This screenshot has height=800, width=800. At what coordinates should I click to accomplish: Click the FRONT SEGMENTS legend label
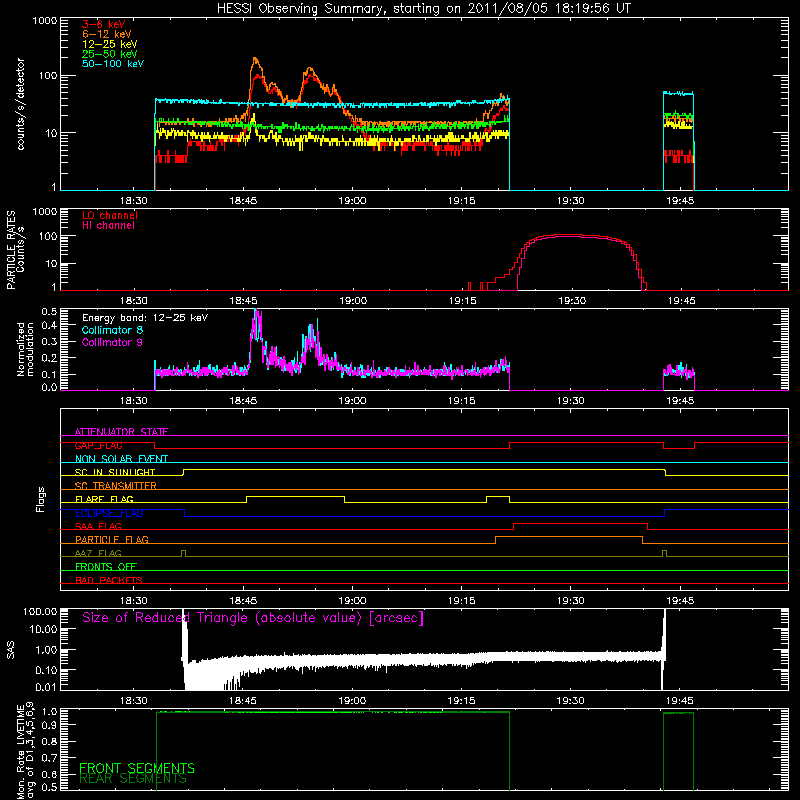137,768
